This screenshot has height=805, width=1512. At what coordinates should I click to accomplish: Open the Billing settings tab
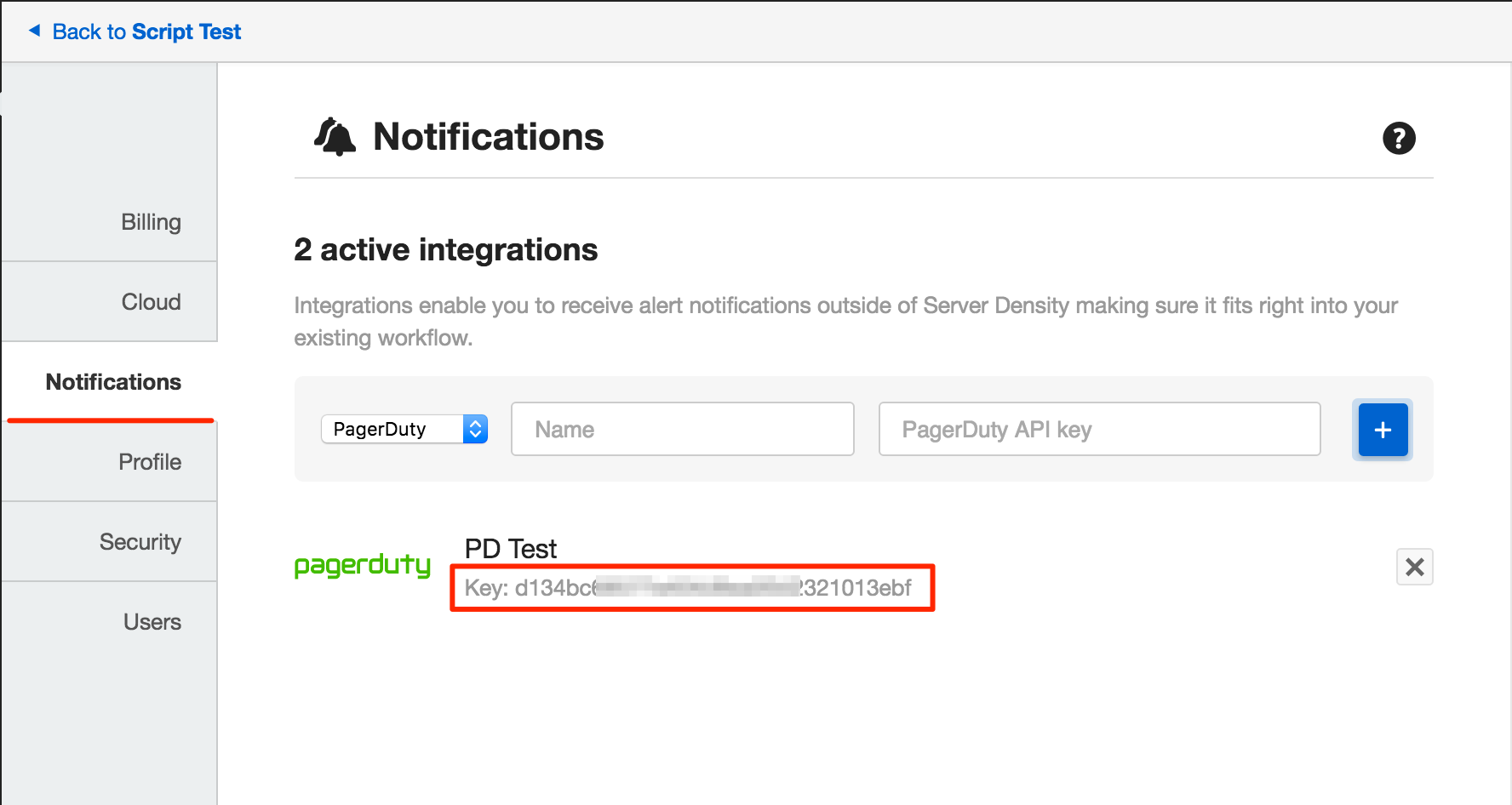pyautogui.click(x=151, y=222)
